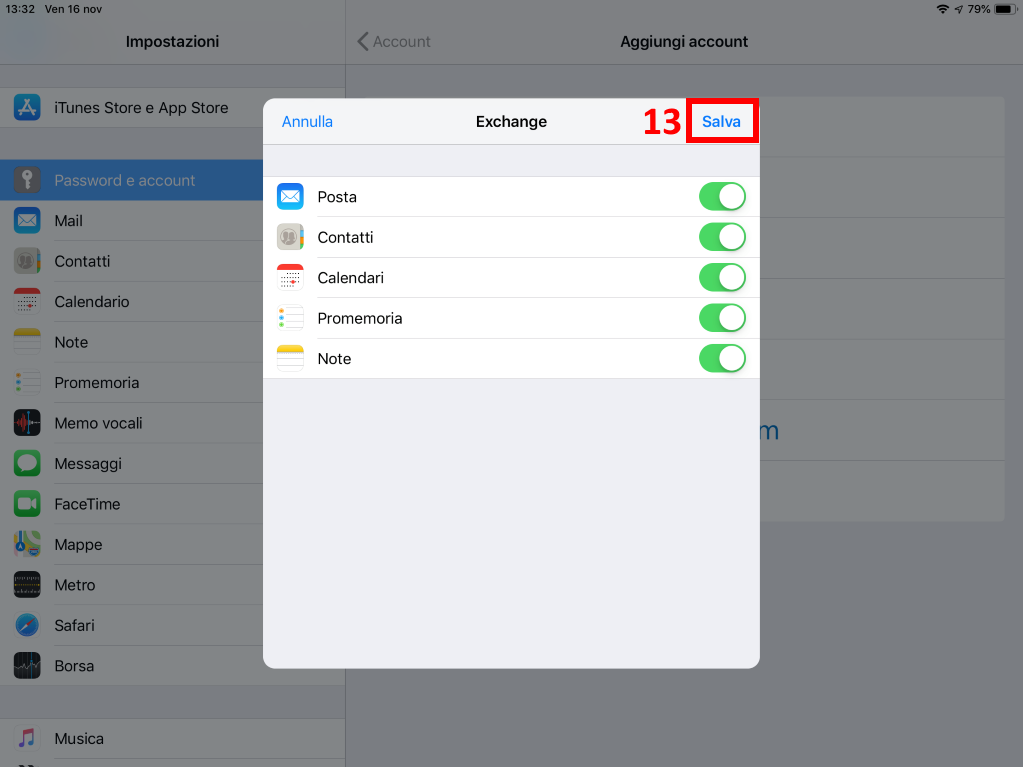Open the Password e account key icon

(x=27, y=180)
